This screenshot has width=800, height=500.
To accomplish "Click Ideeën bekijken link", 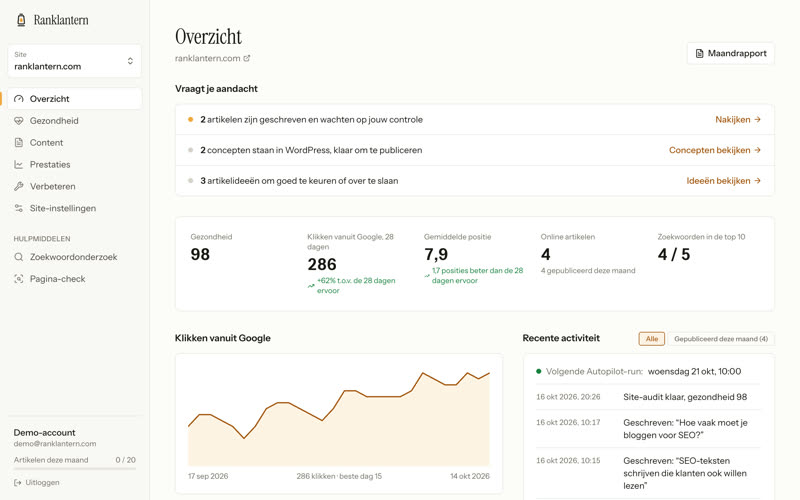I will 723,181.
